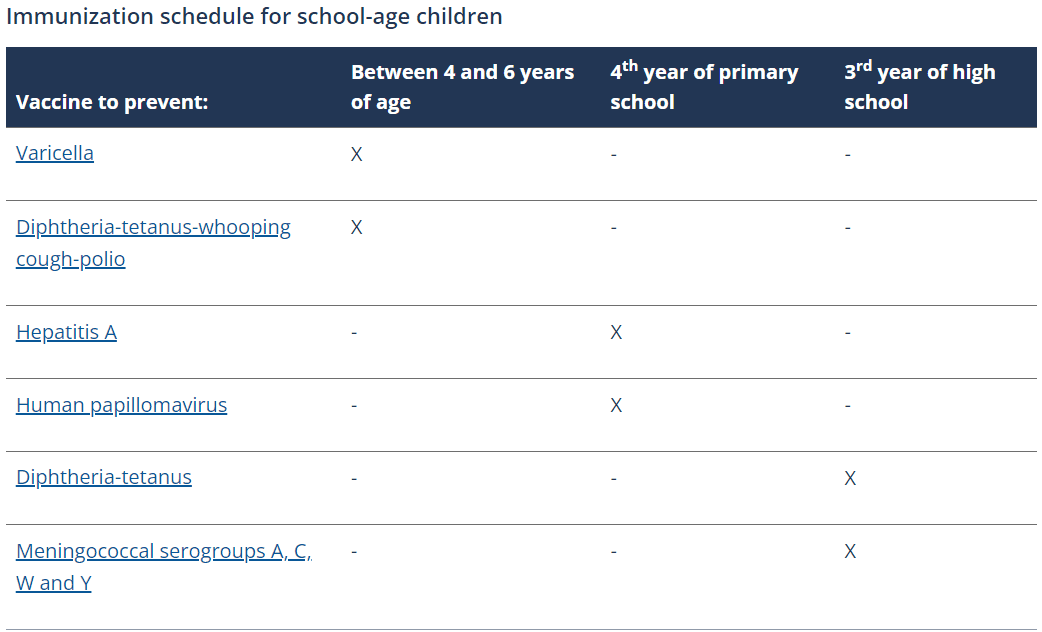Click the Hepatitis A link
Screen dimensions: 1042x632
pyautogui.click(x=66, y=332)
